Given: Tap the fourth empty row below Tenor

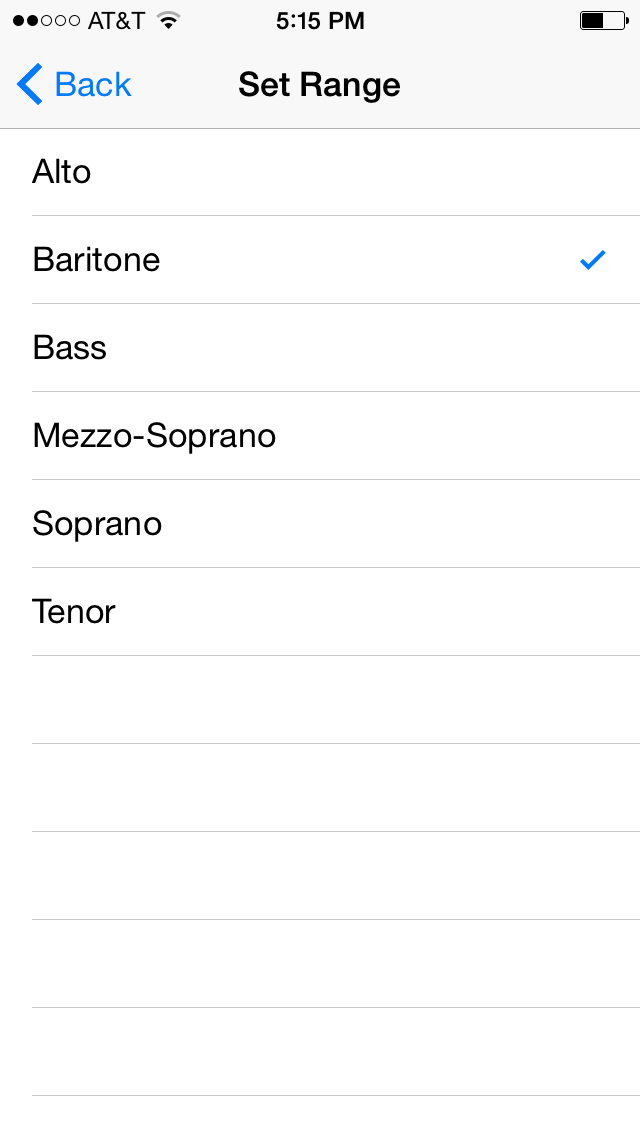Looking at the screenshot, I should 320,964.
